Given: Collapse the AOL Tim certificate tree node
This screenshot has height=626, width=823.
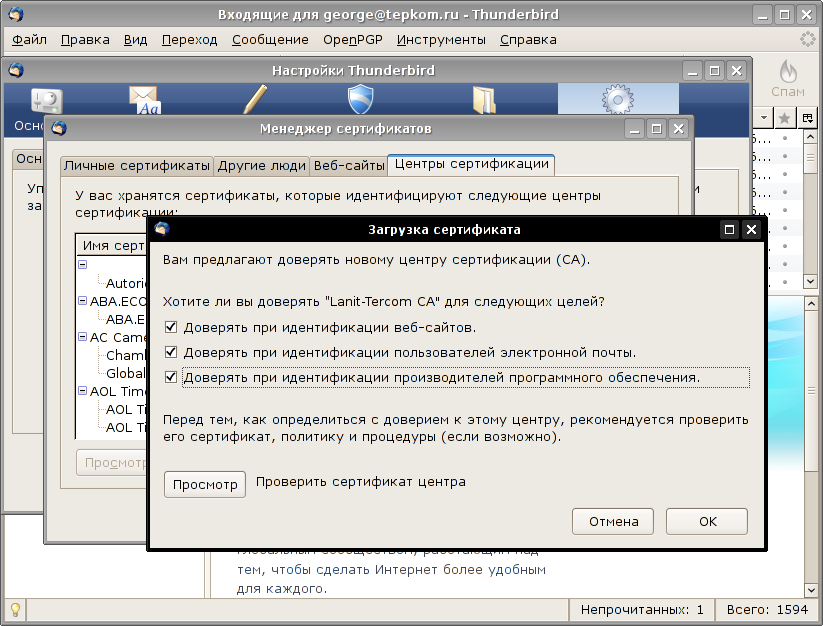Looking at the screenshot, I should point(82,391).
